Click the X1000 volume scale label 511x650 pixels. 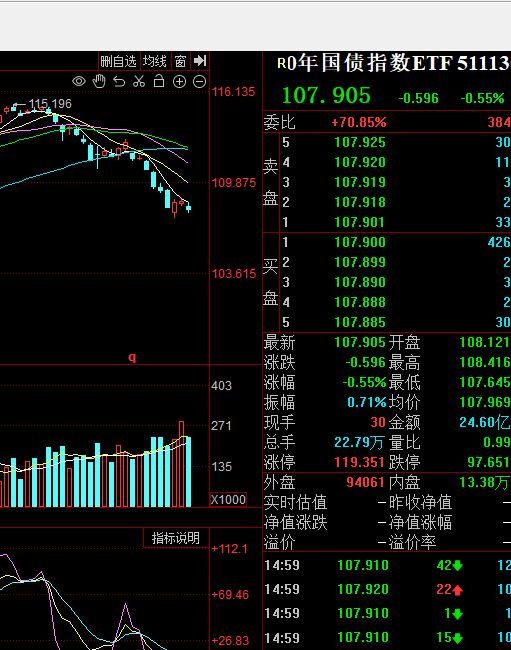(228, 500)
